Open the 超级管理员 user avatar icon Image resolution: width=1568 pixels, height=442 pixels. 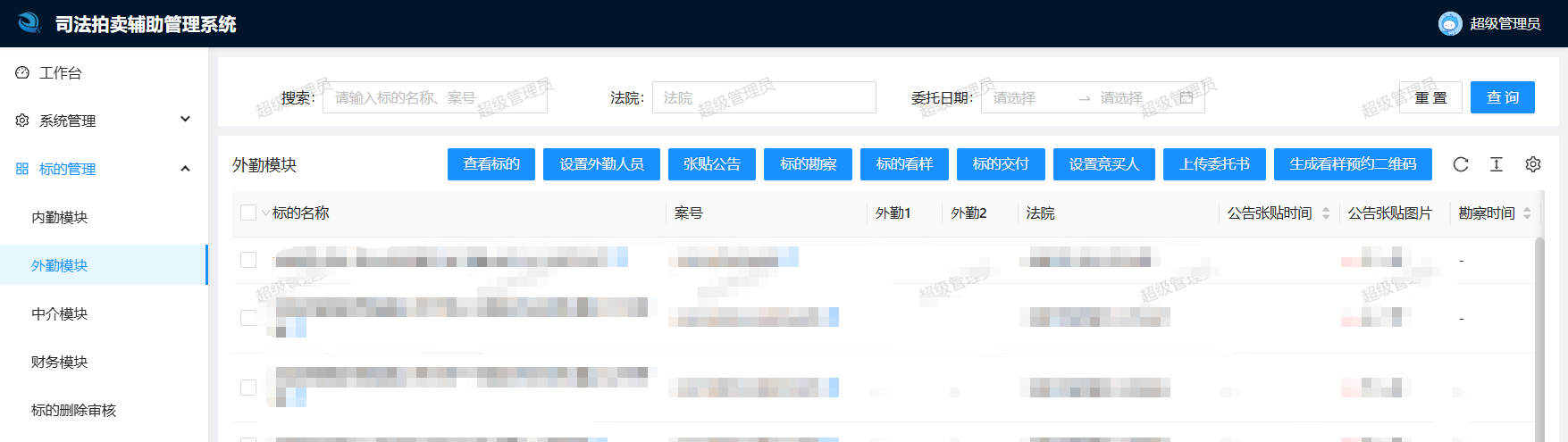click(x=1450, y=24)
